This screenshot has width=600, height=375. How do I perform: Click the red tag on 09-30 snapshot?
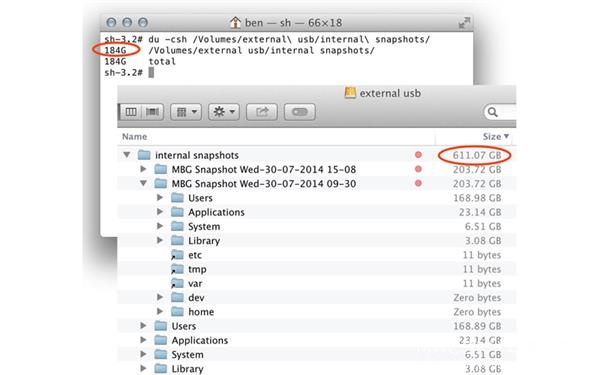point(418,183)
